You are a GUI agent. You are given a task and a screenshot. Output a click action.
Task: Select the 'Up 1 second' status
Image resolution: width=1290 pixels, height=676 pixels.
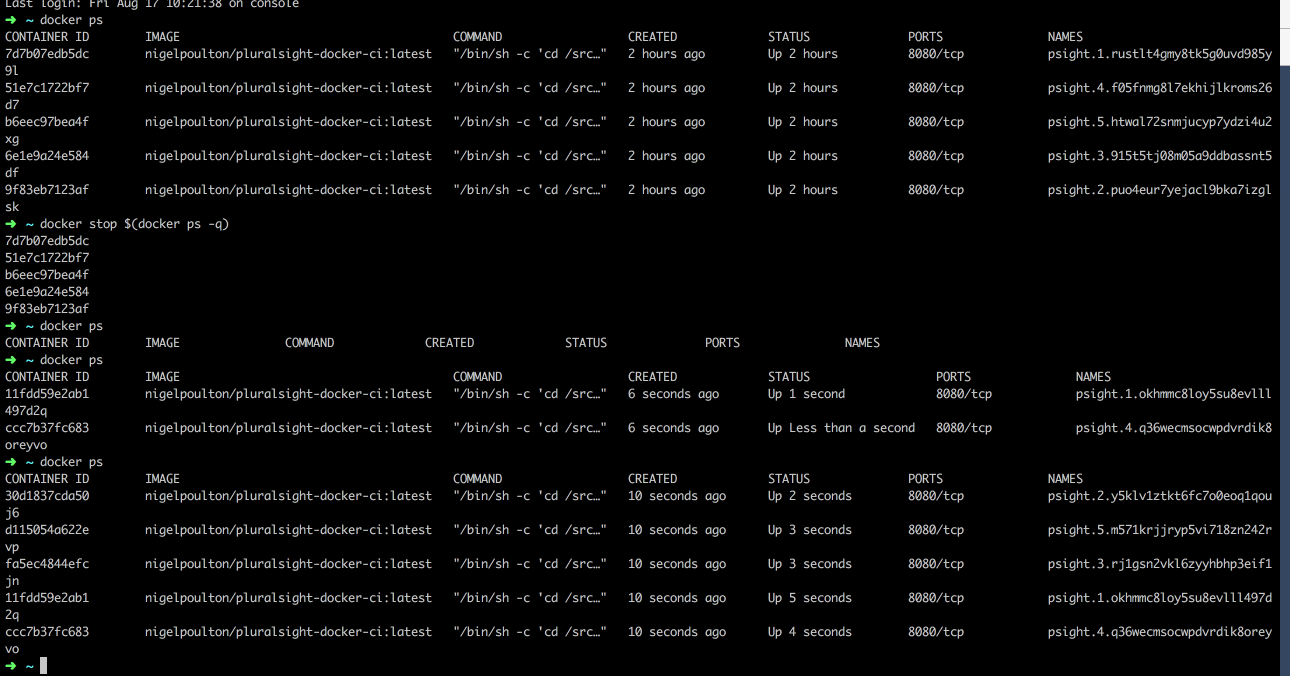click(807, 394)
